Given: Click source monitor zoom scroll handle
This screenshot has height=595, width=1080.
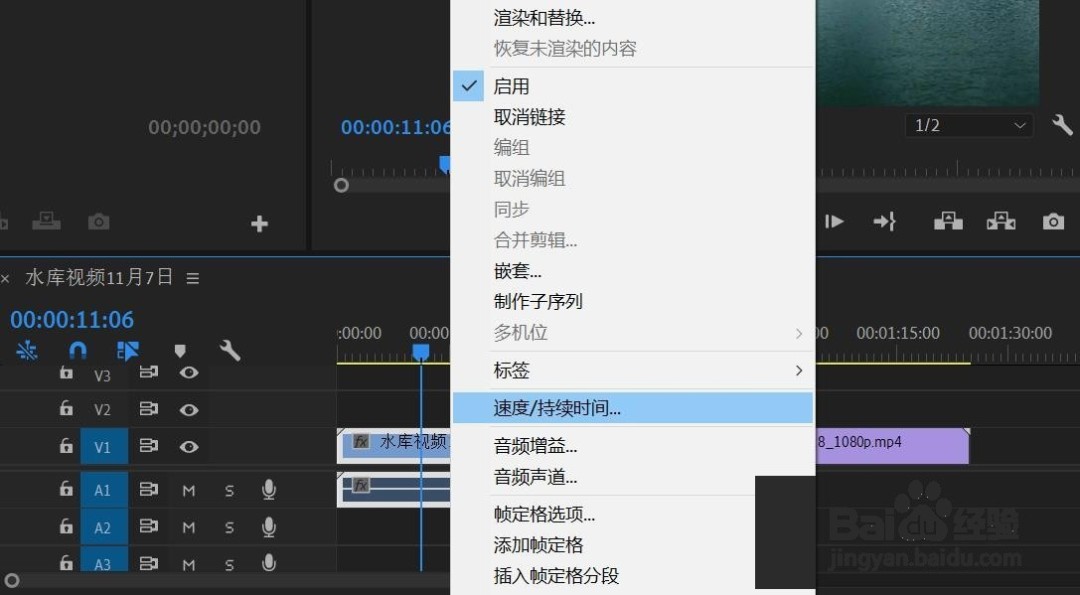Looking at the screenshot, I should click(341, 185).
